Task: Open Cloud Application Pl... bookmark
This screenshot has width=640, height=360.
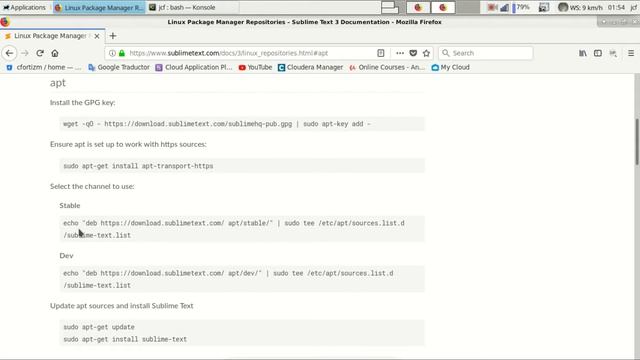Action: 193,67
